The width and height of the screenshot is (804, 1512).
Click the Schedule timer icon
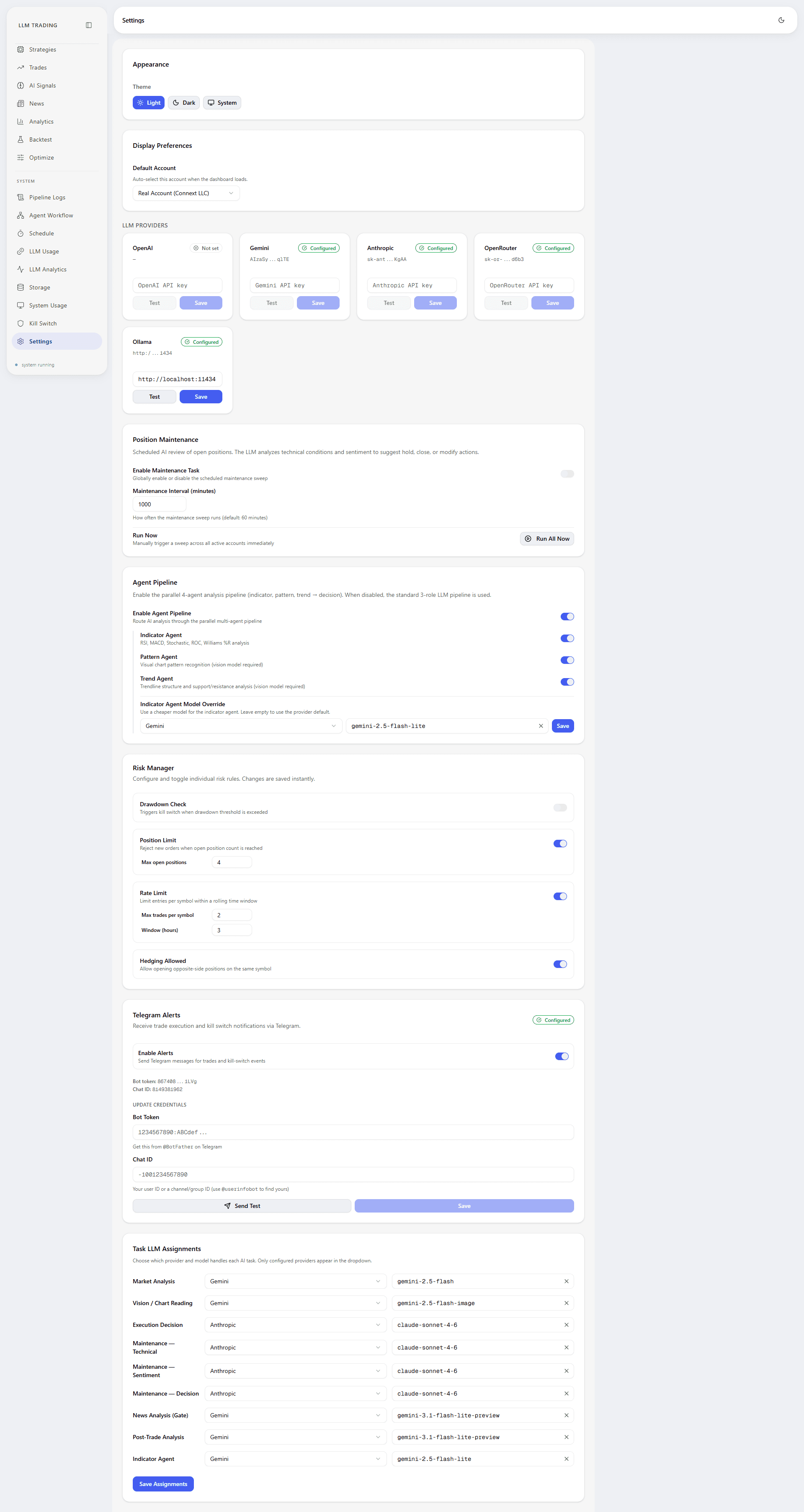pos(21,234)
